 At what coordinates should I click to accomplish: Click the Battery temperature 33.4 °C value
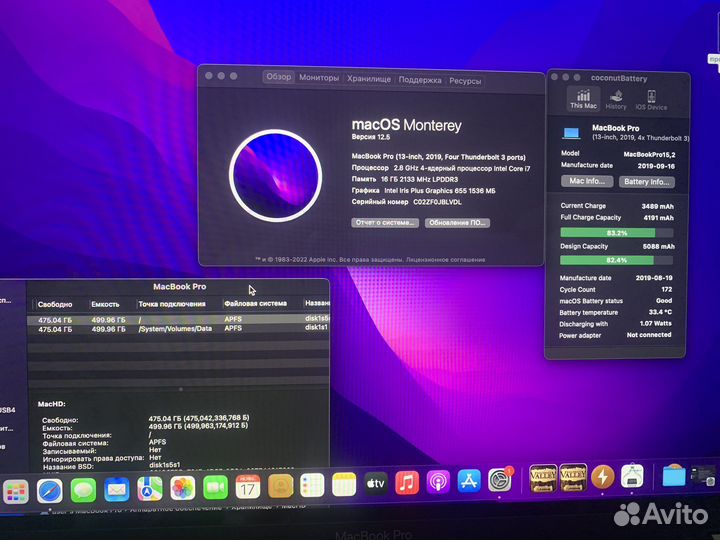click(660, 312)
